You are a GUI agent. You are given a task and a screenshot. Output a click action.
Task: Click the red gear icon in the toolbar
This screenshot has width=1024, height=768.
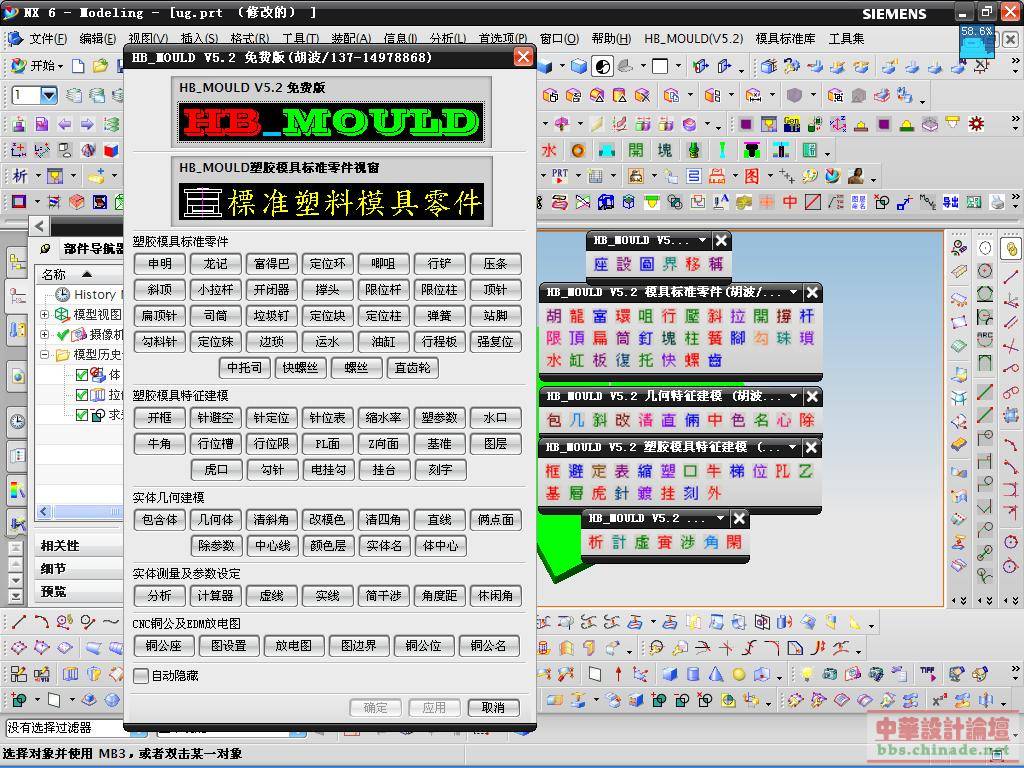[x=976, y=124]
